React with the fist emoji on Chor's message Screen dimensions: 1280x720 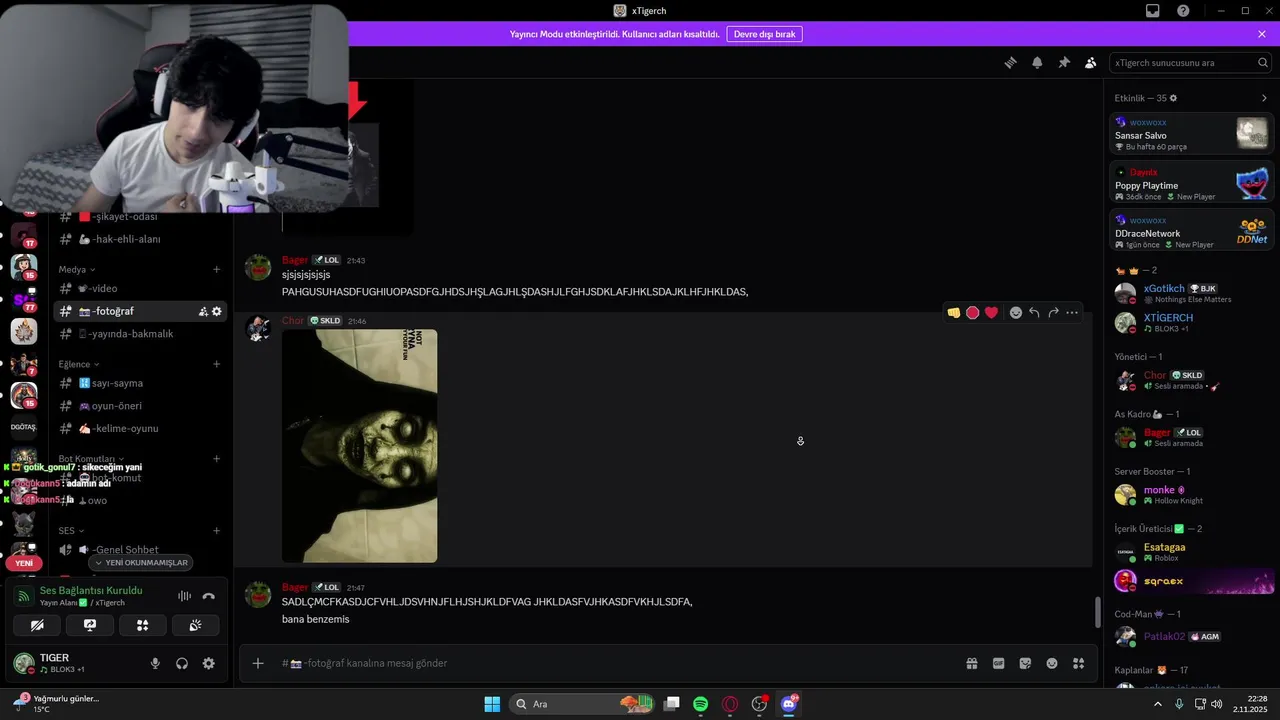click(x=954, y=313)
